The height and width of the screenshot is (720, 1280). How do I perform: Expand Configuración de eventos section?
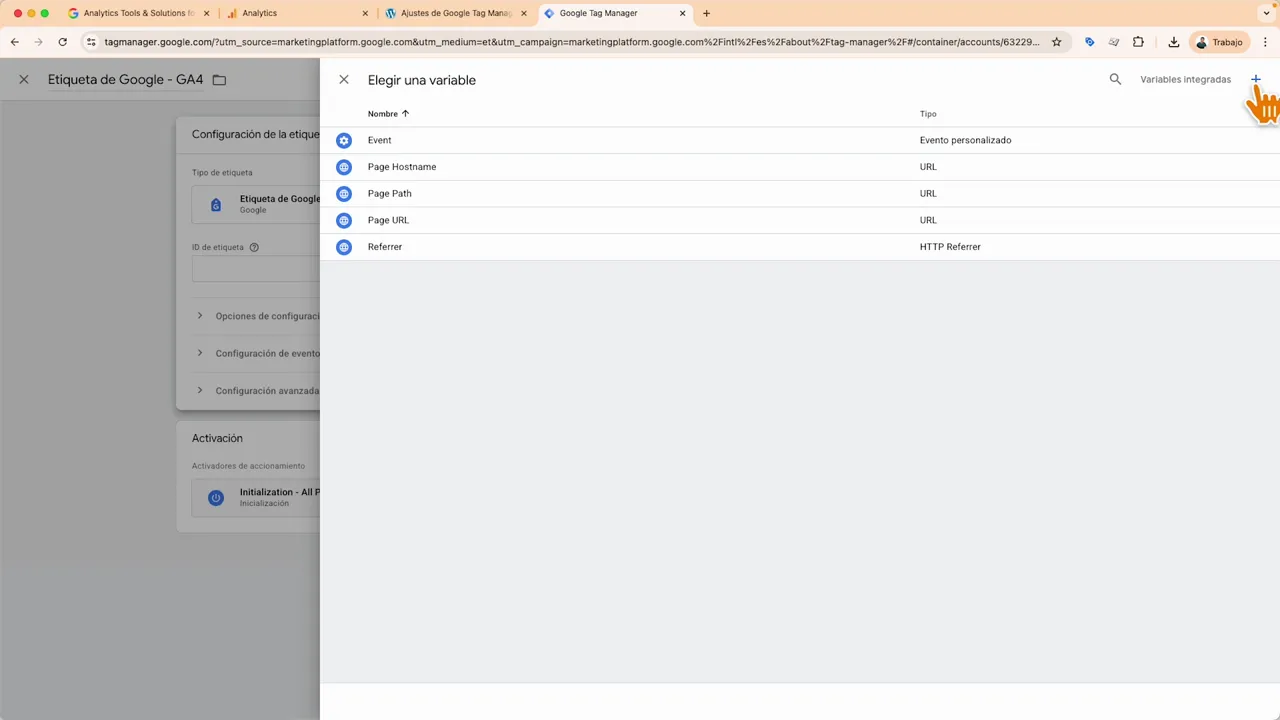click(x=200, y=353)
